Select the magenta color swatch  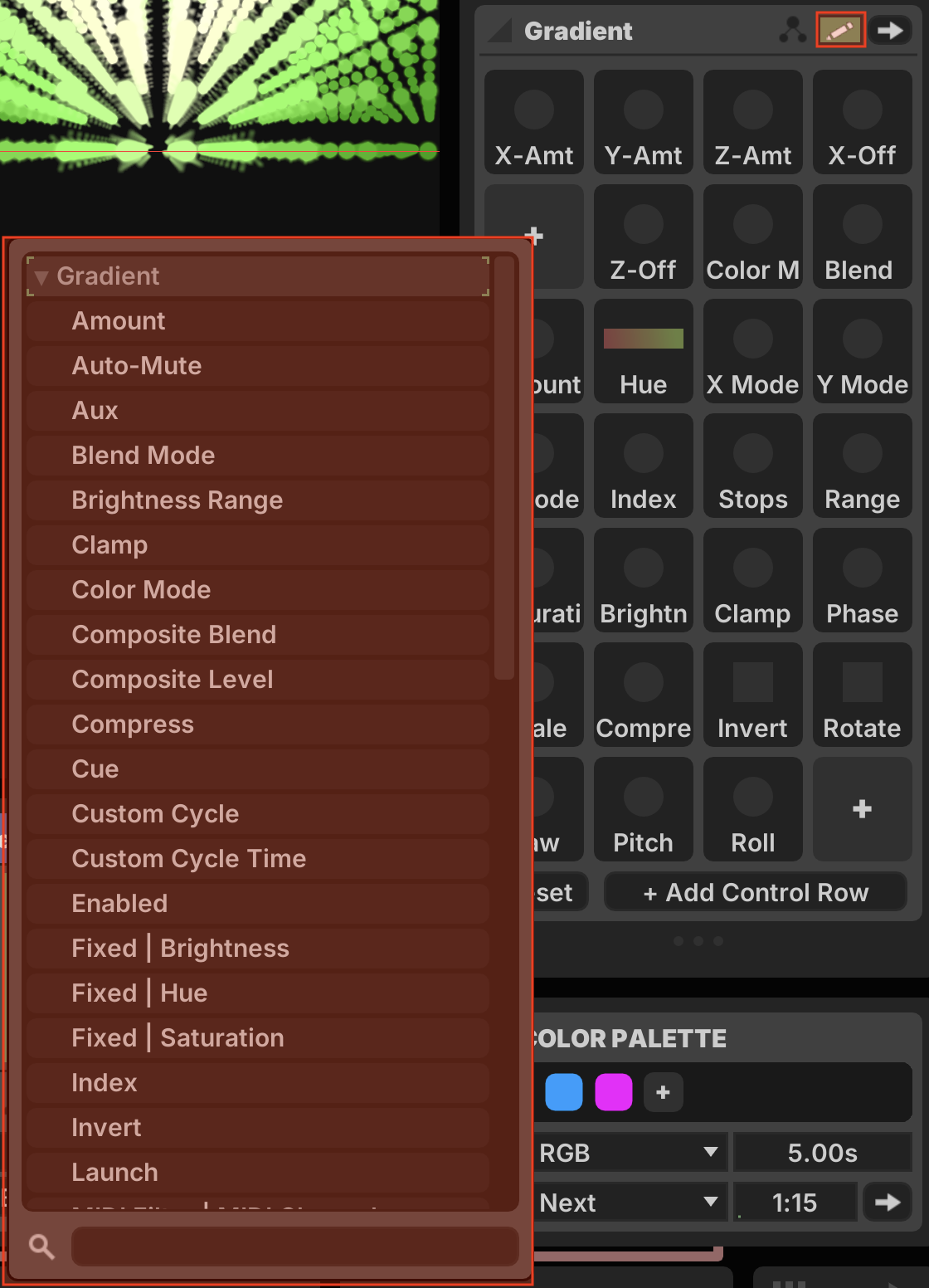(614, 1092)
